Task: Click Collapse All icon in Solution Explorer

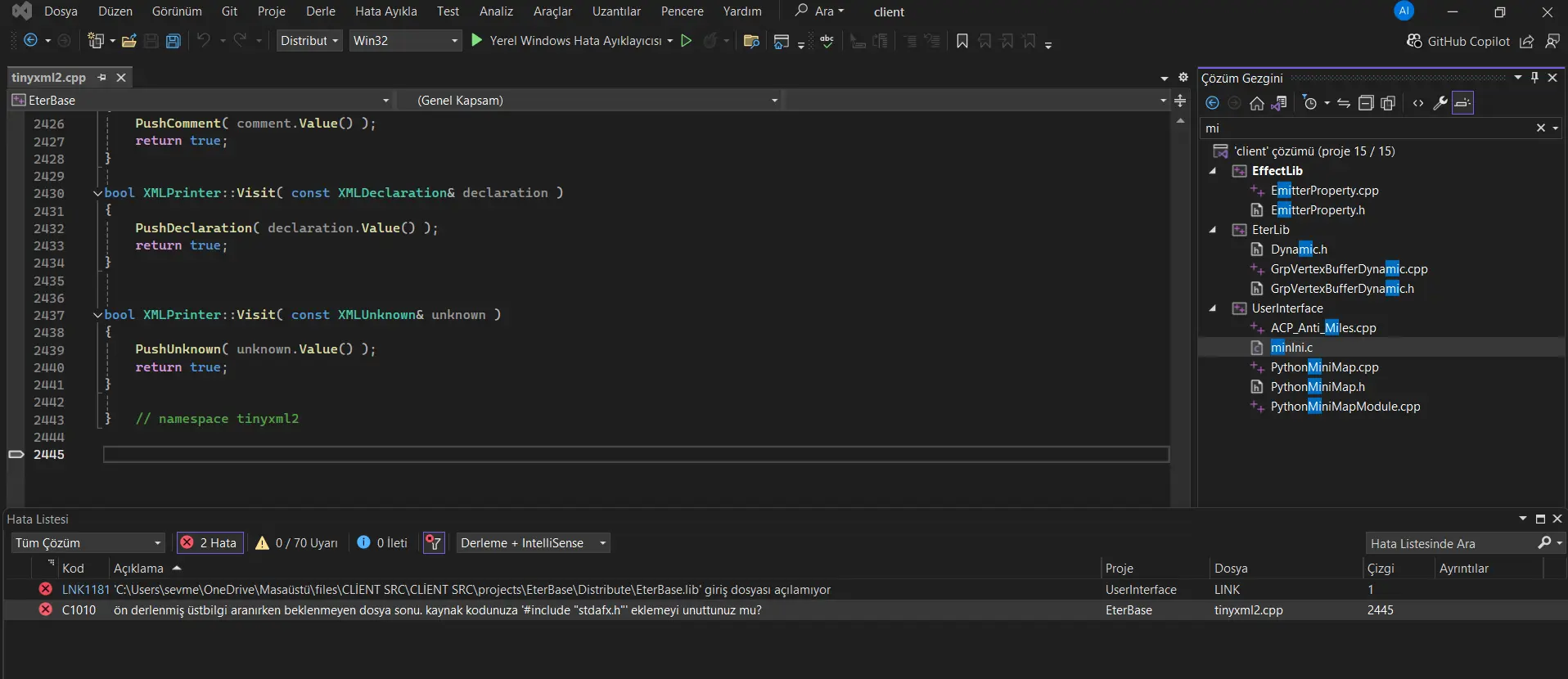Action: (1366, 103)
